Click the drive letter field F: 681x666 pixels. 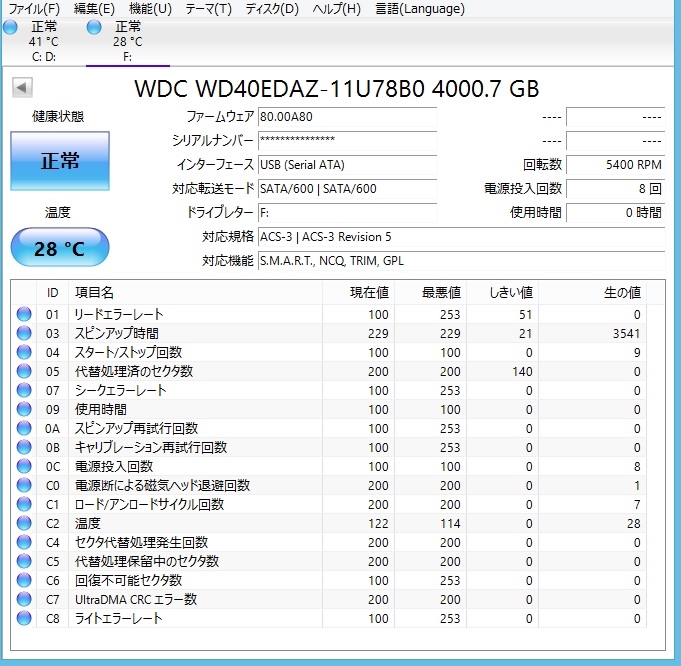[x=347, y=212]
